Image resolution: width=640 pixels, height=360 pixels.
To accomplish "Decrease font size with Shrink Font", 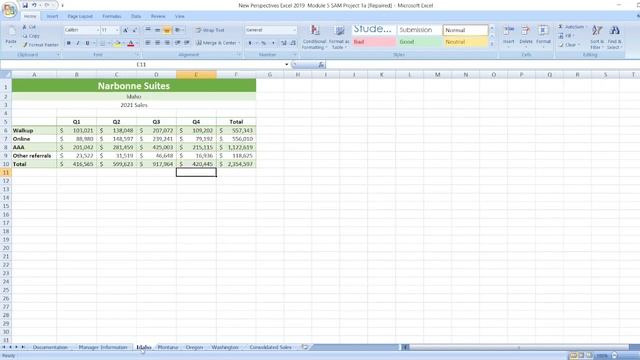I will (135, 30).
